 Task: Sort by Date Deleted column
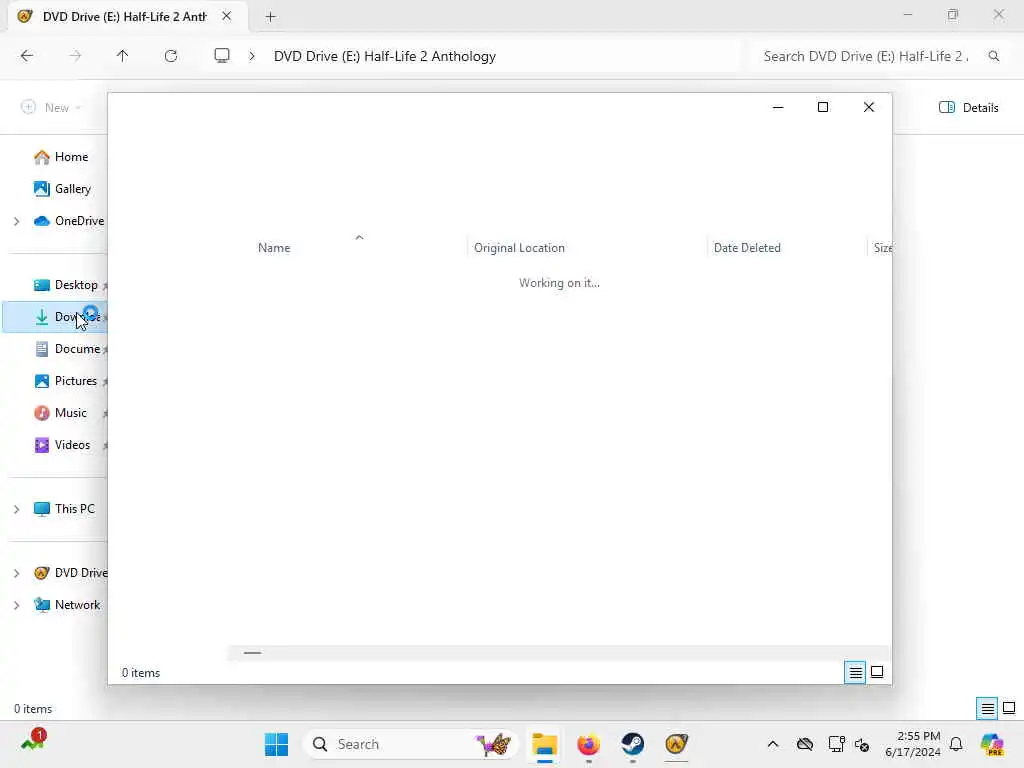[746, 248]
